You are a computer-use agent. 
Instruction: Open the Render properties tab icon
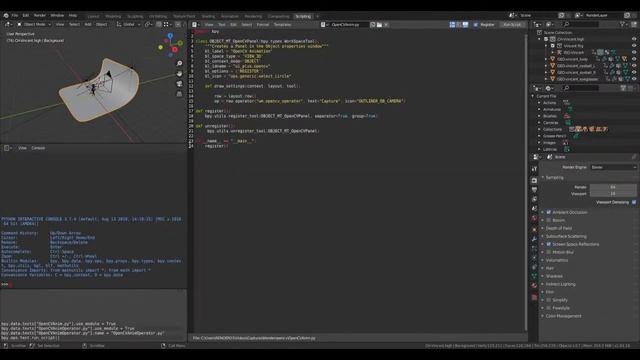point(534,180)
